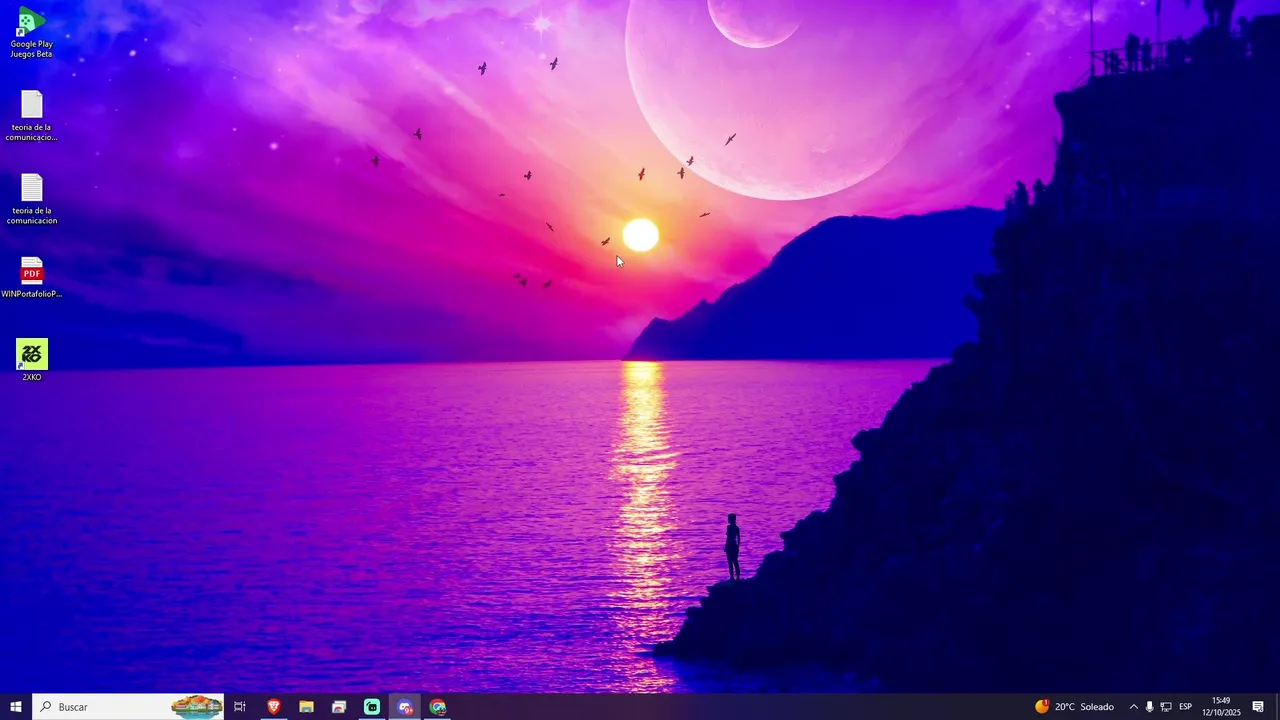Open the Windows Start menu
The image size is (1280, 720).
pos(16,707)
